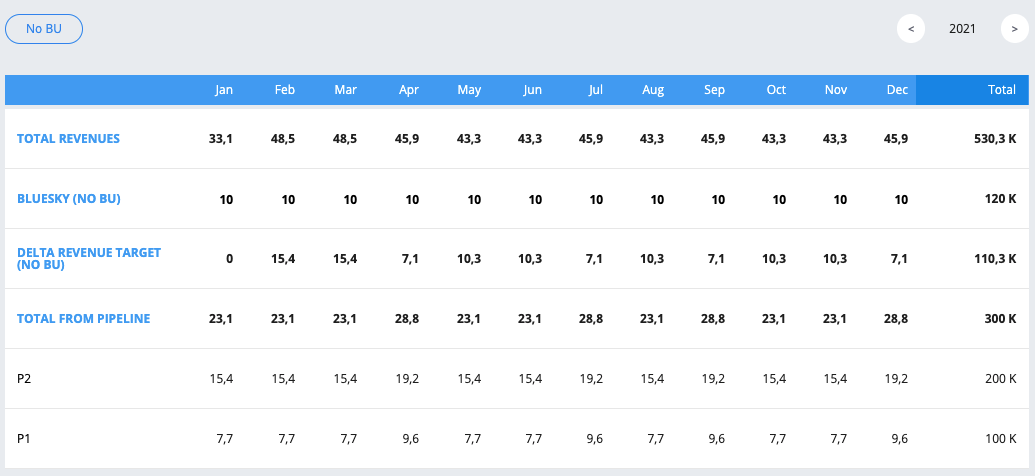Click the Jun column header
This screenshot has width=1035, height=476.
(533, 90)
